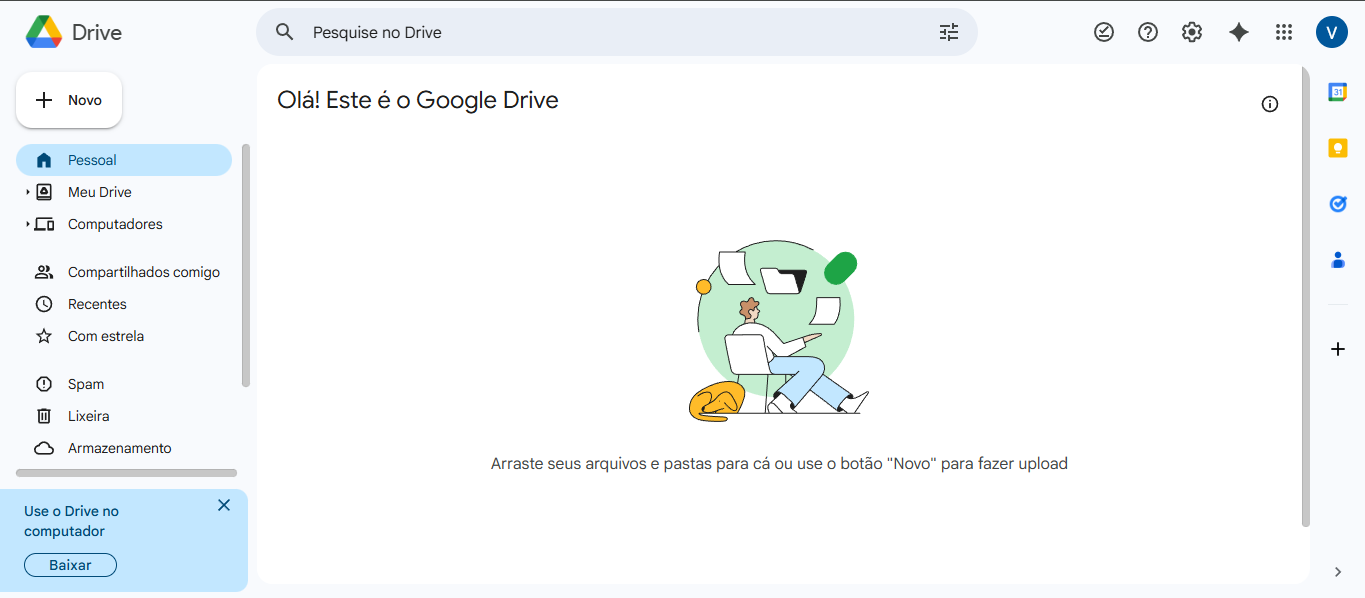The width and height of the screenshot is (1365, 598).
Task: Click the Baixar button
Action: coord(70,565)
